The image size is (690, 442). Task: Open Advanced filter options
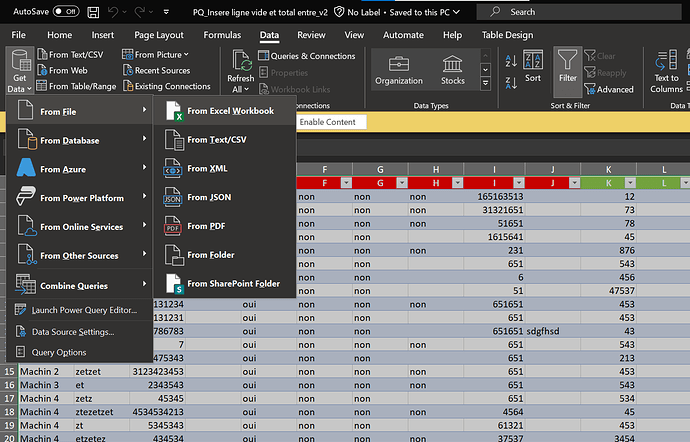609,89
